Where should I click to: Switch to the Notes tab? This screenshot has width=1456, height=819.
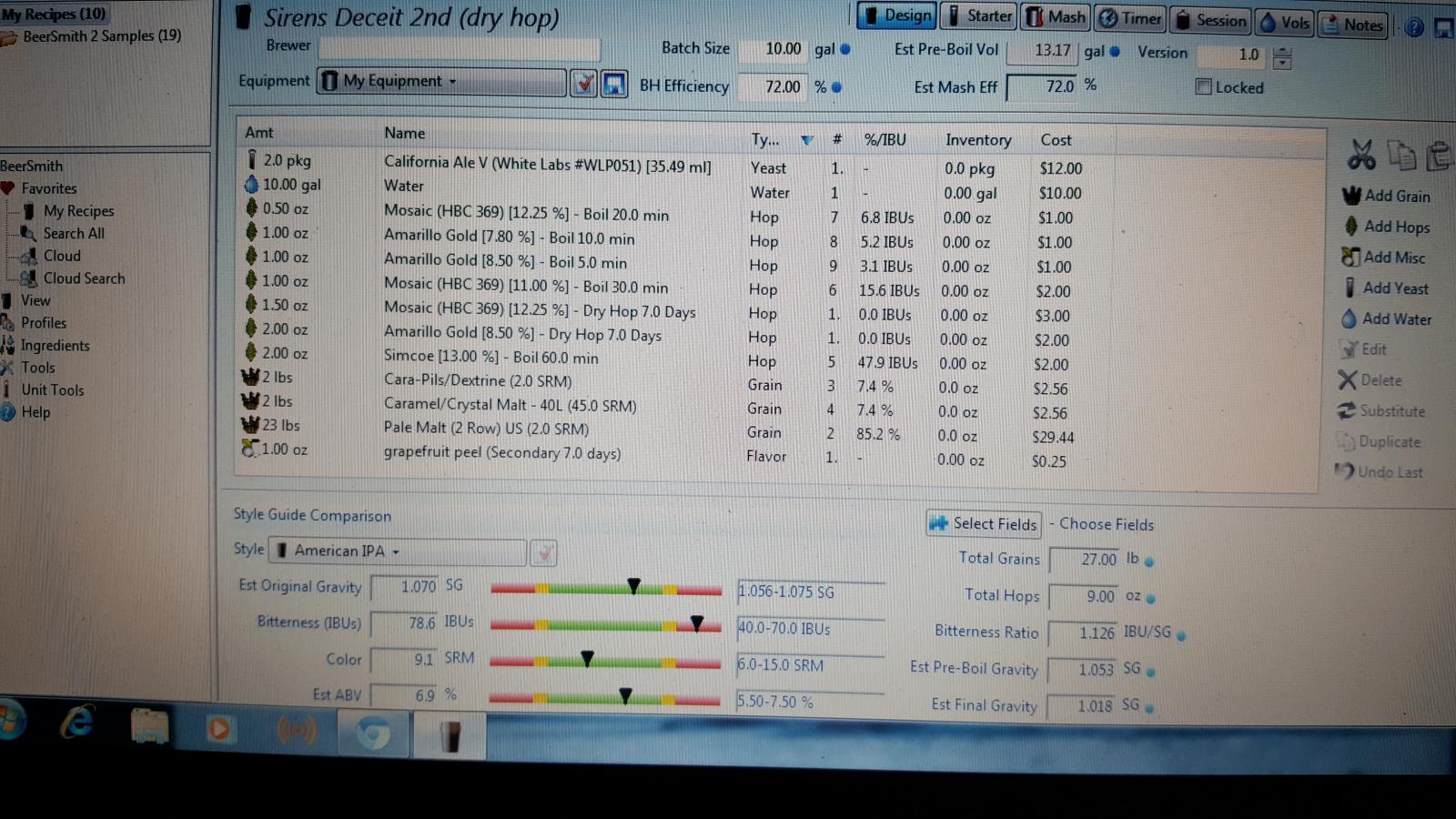click(1352, 25)
